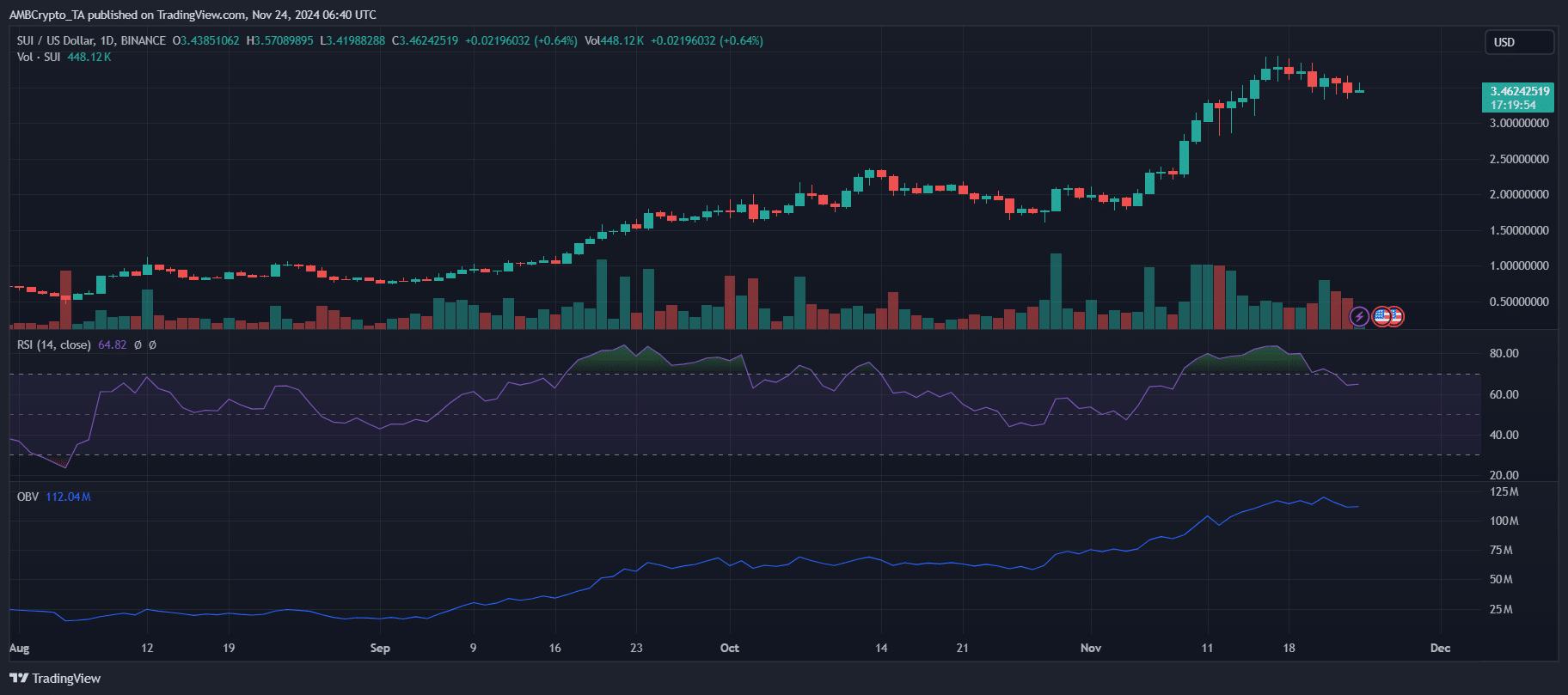Viewport: 1568px width, 695px height.
Task: Click the 2.00000000 price axis label
Action: tap(1520, 195)
